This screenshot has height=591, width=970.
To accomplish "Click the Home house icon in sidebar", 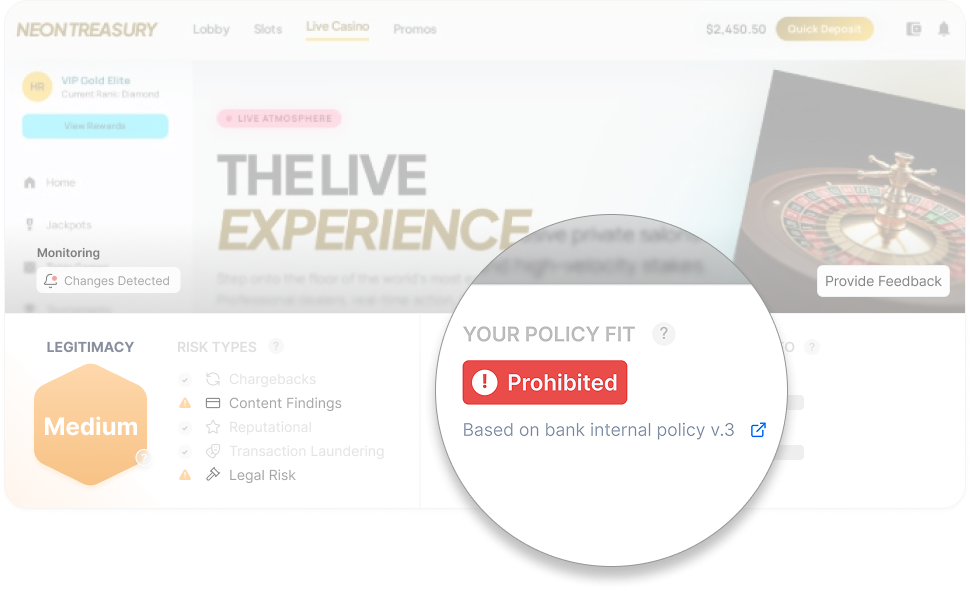I will (x=30, y=183).
